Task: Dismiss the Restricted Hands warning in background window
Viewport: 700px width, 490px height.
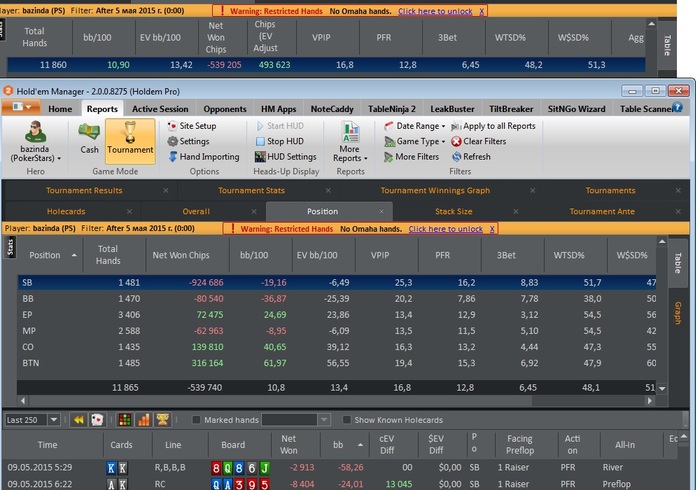Action: tap(482, 11)
